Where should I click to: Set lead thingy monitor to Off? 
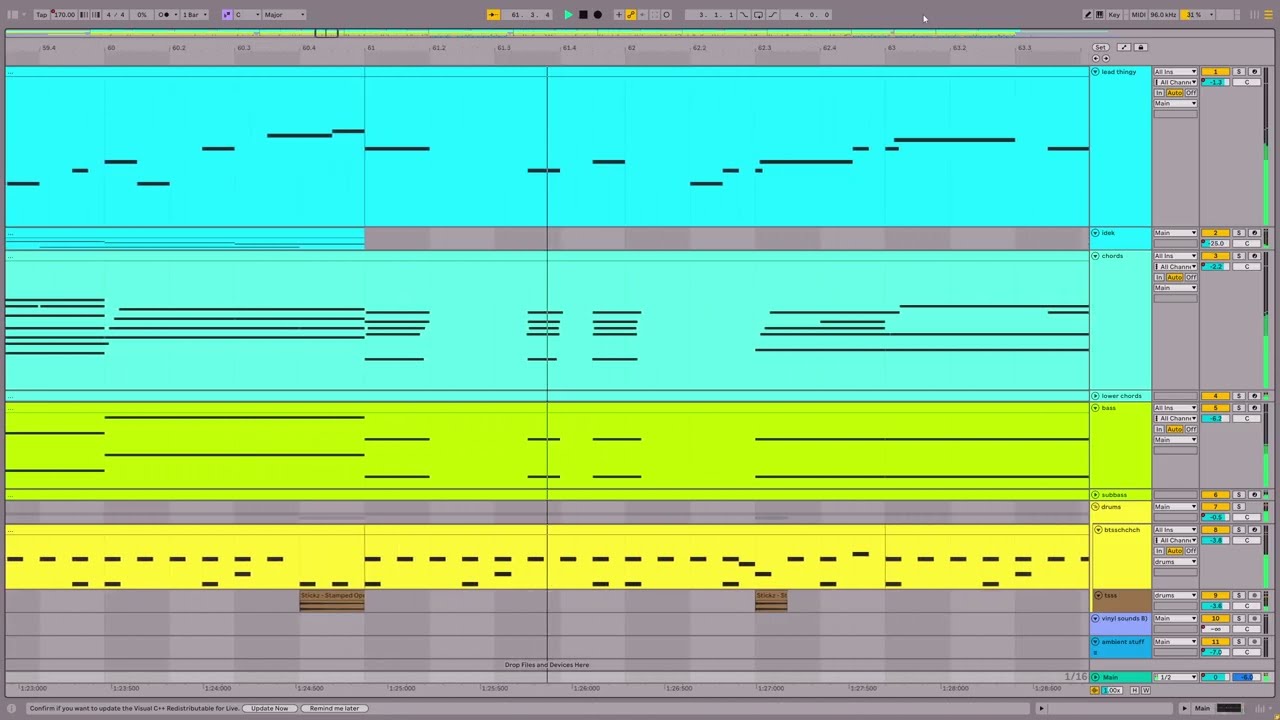pos(1191,93)
